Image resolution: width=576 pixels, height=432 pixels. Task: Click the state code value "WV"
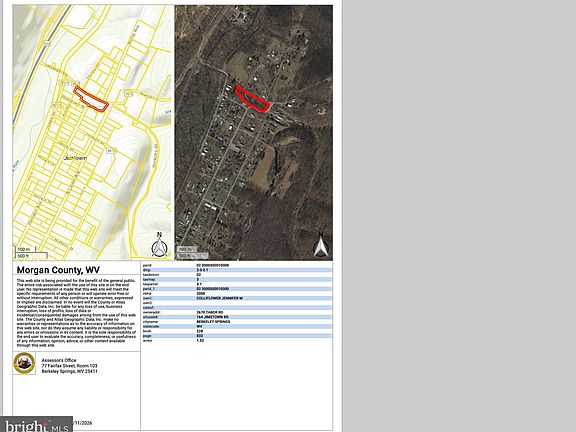pos(199,326)
